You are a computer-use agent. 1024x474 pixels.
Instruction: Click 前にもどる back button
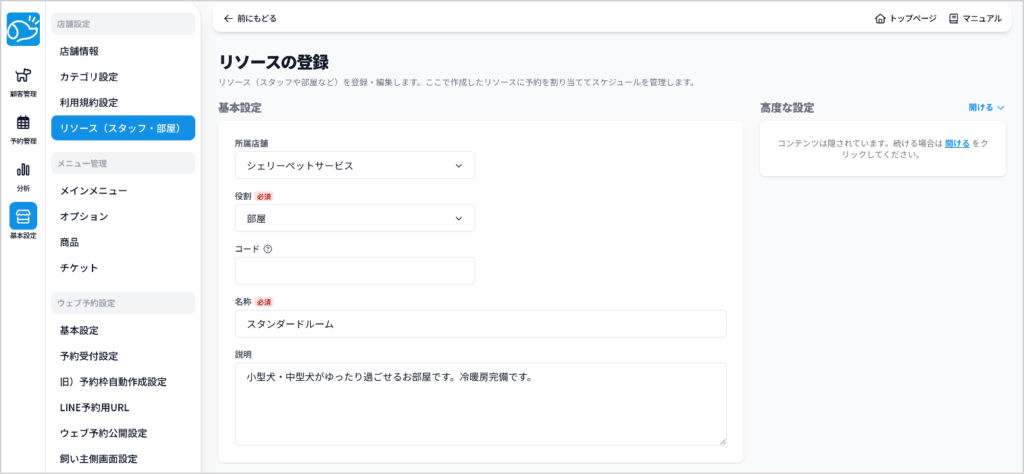pos(250,18)
